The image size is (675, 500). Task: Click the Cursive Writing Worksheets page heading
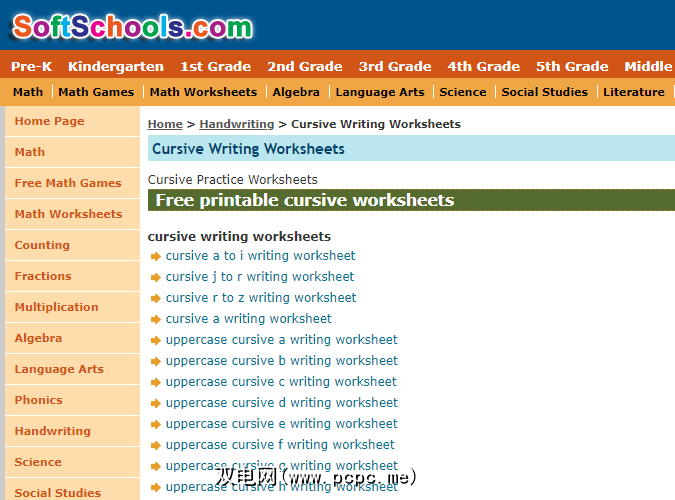(x=248, y=149)
